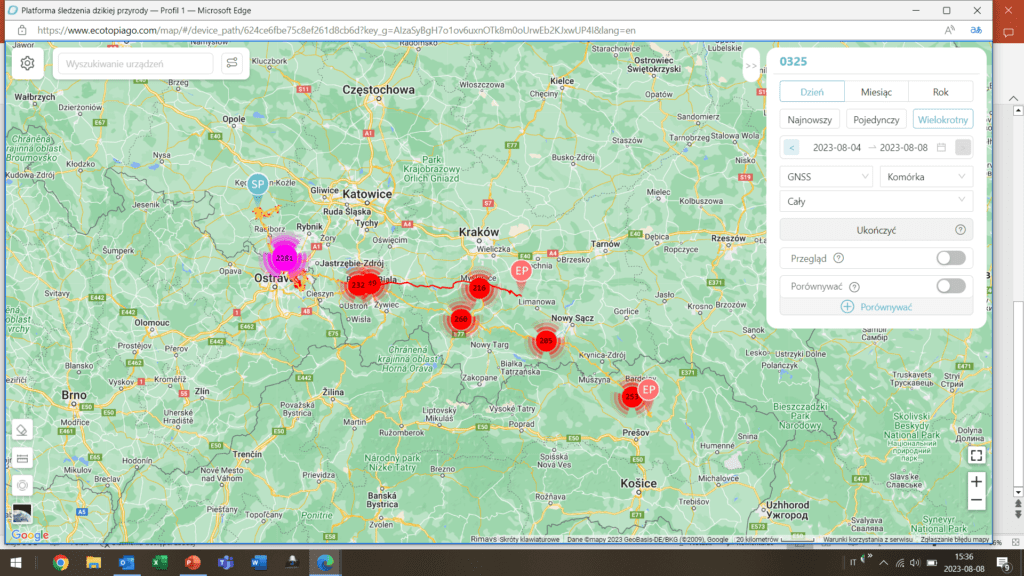The image size is (1024, 576).
Task: Toggle the Przegląd switch
Action: [950, 258]
